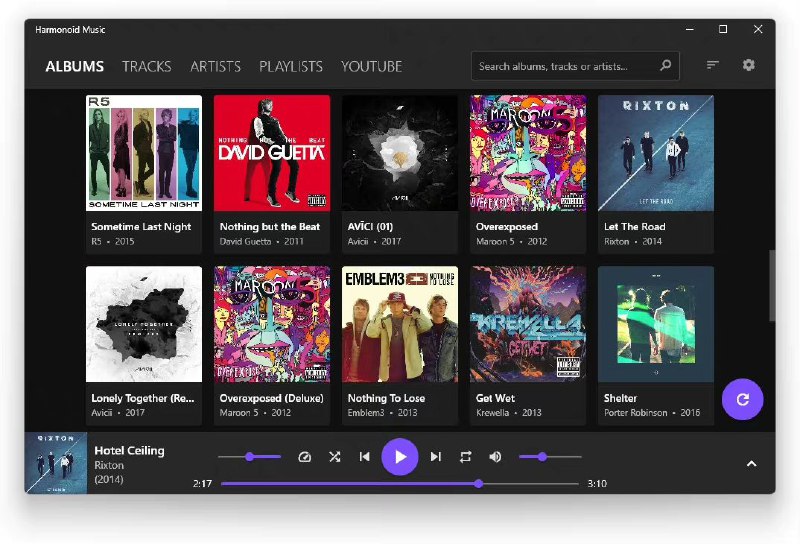Open the Overexposed (Deluxe) album cover
The image size is (800, 544).
pos(272,324)
